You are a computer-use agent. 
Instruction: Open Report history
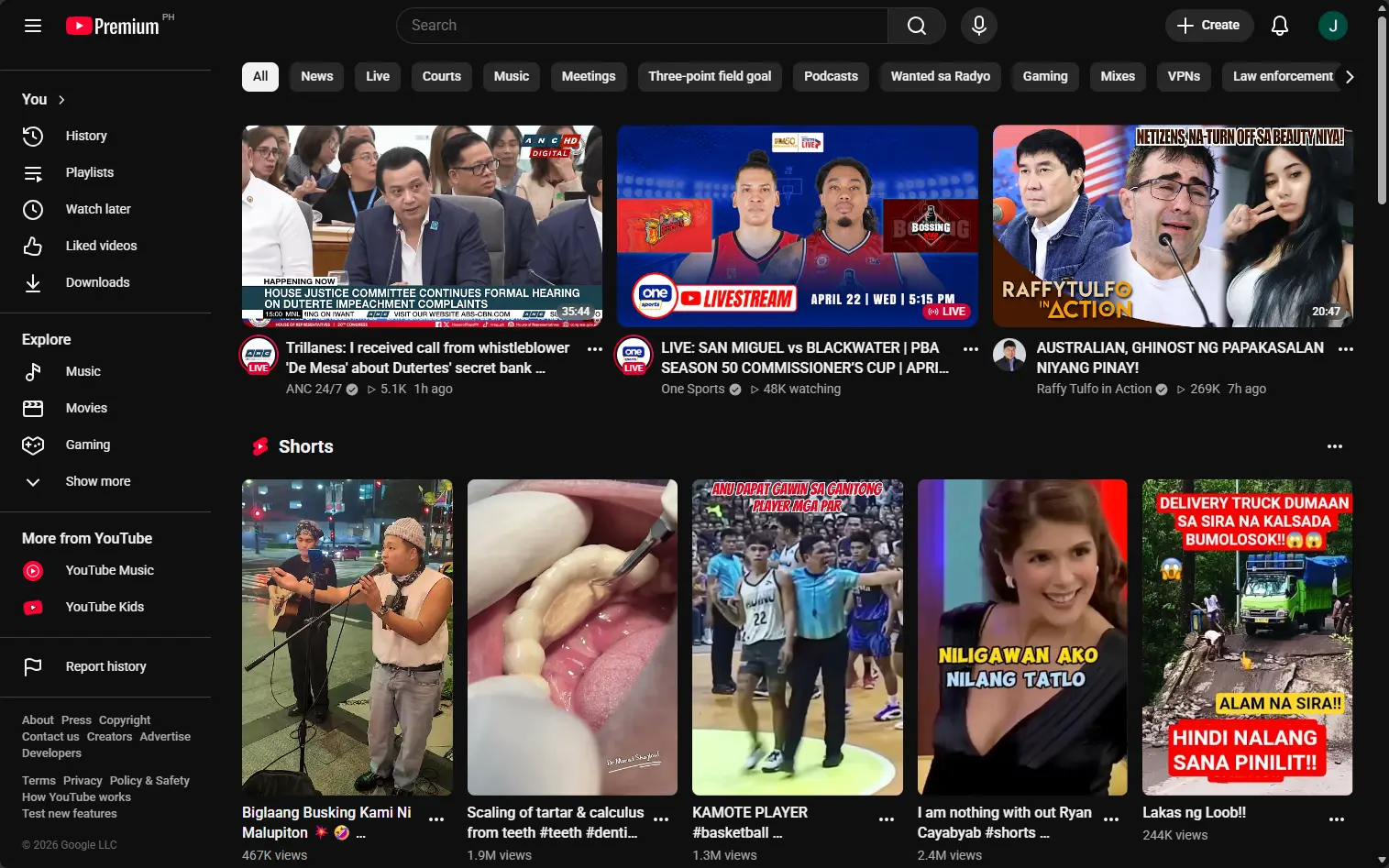105,666
